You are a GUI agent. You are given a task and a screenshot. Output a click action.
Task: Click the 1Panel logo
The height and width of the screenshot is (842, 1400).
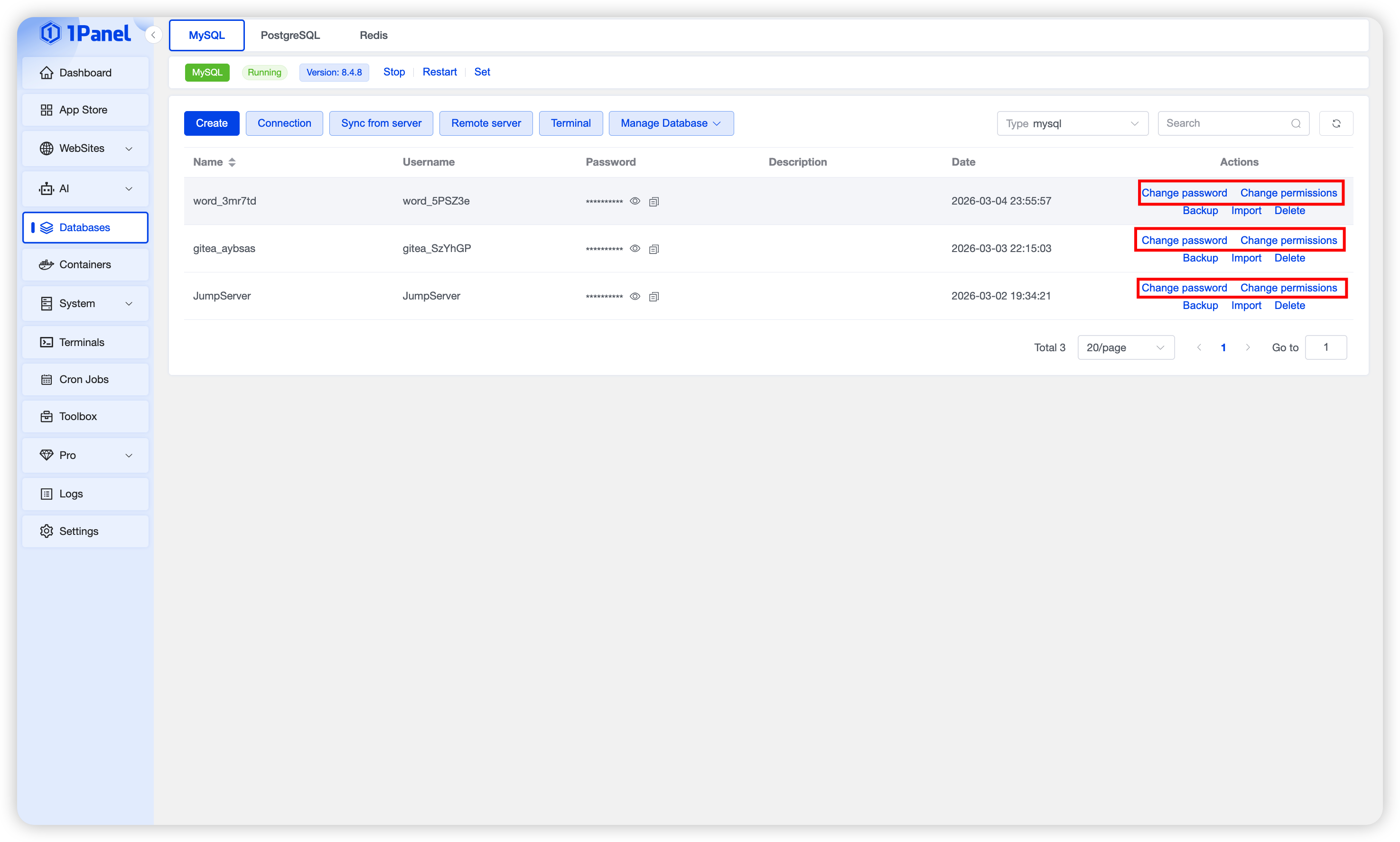85,33
